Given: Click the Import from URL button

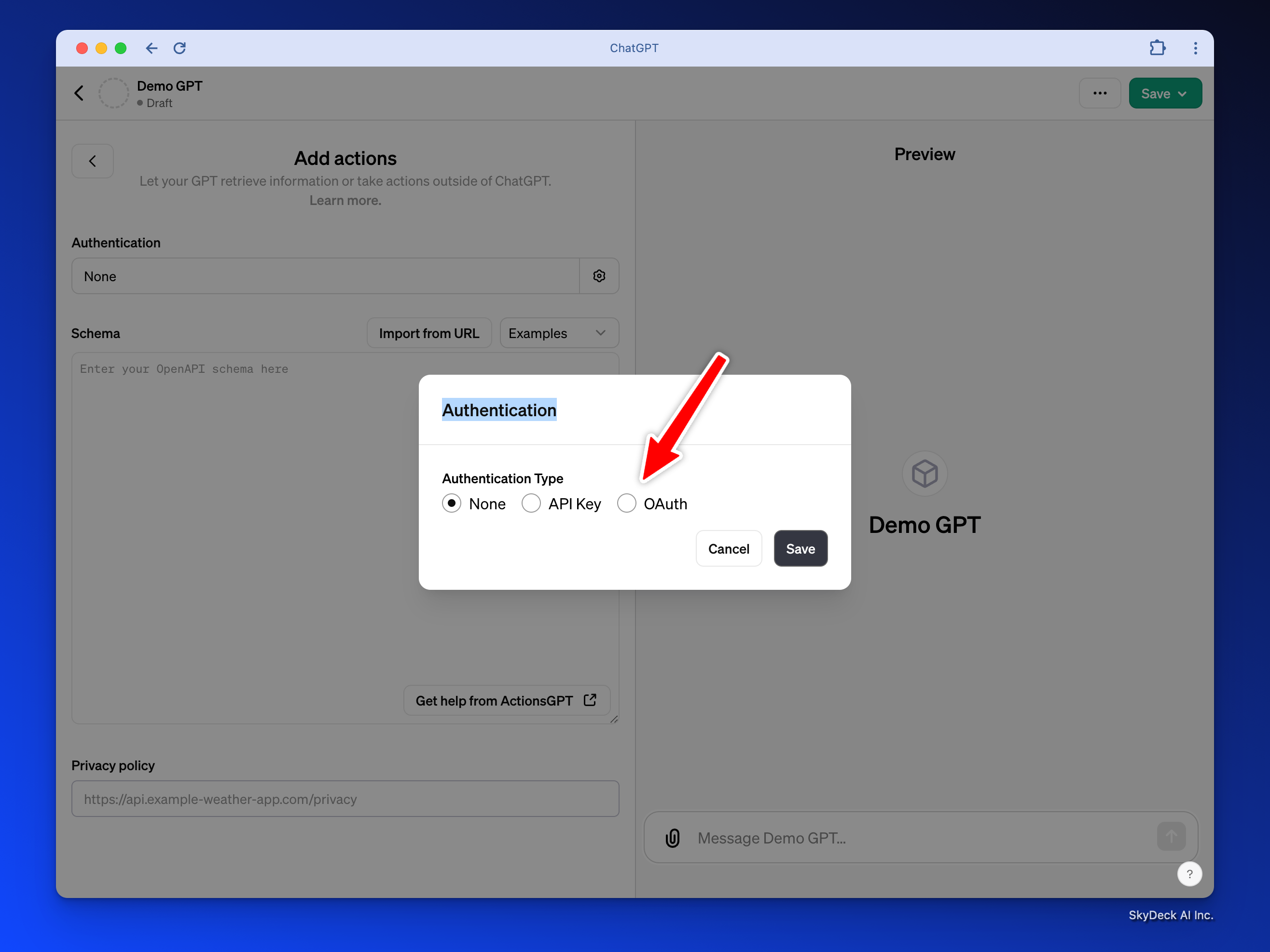Looking at the screenshot, I should (429, 333).
